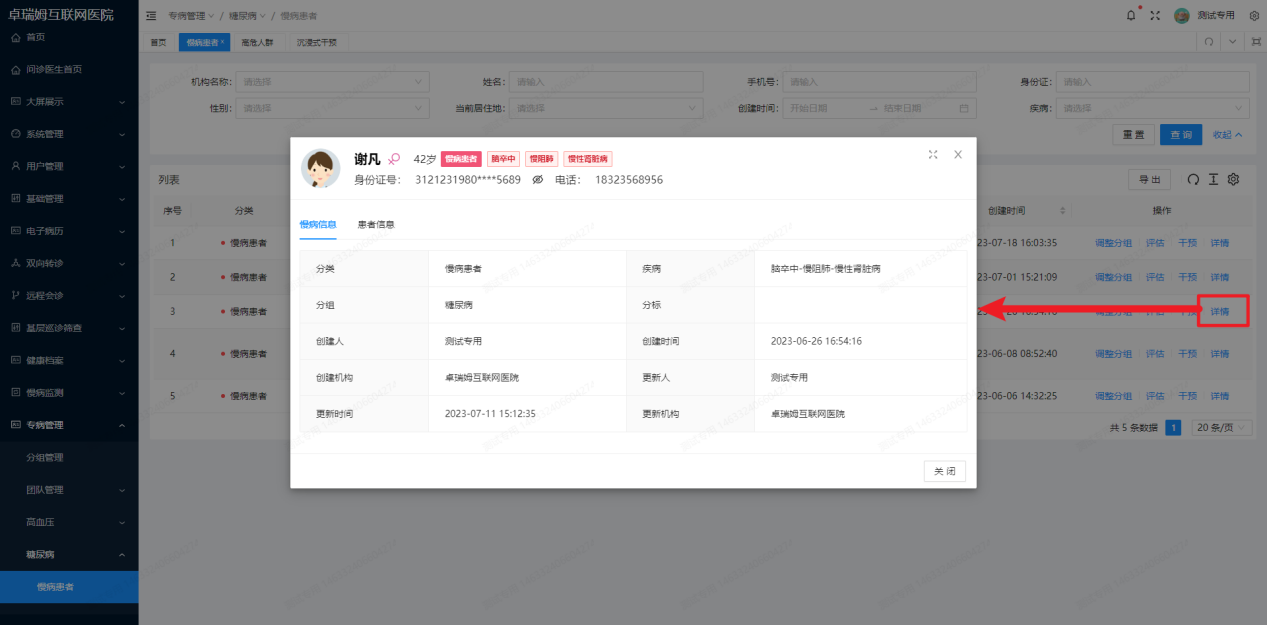Screen dimensions: 1267x625
Task: Open 团队管理 submenu in sidebar
Action: [x=69, y=490]
